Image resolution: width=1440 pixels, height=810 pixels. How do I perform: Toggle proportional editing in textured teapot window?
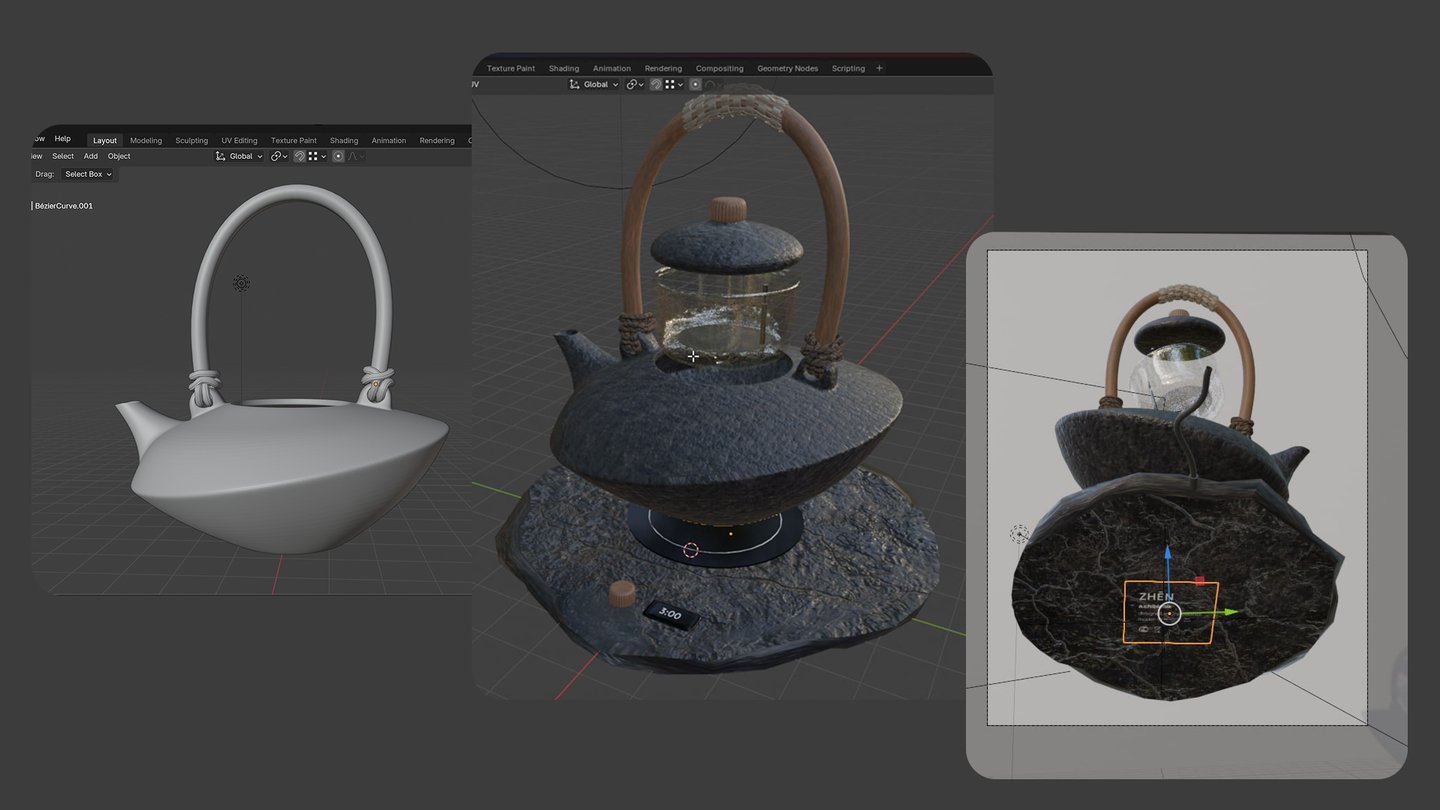click(x=696, y=85)
